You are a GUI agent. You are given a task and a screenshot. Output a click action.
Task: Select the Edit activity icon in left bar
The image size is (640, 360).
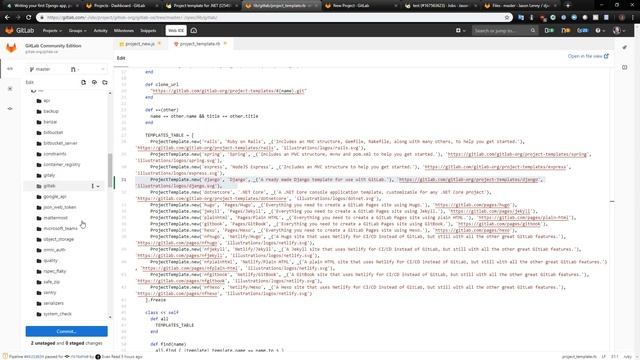[10, 69]
